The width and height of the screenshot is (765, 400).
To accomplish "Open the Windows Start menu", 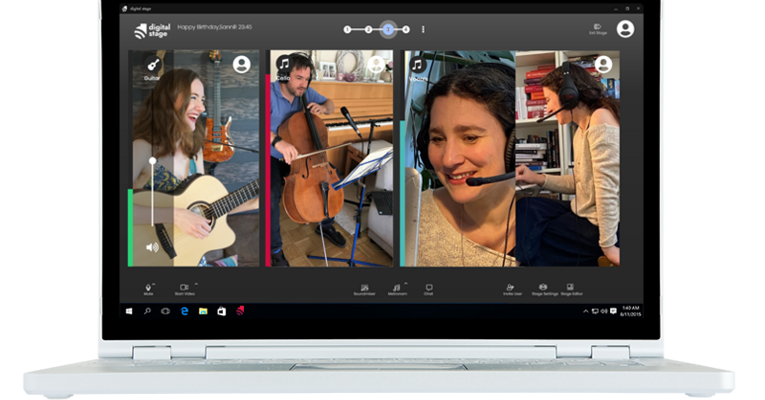I will point(129,311).
